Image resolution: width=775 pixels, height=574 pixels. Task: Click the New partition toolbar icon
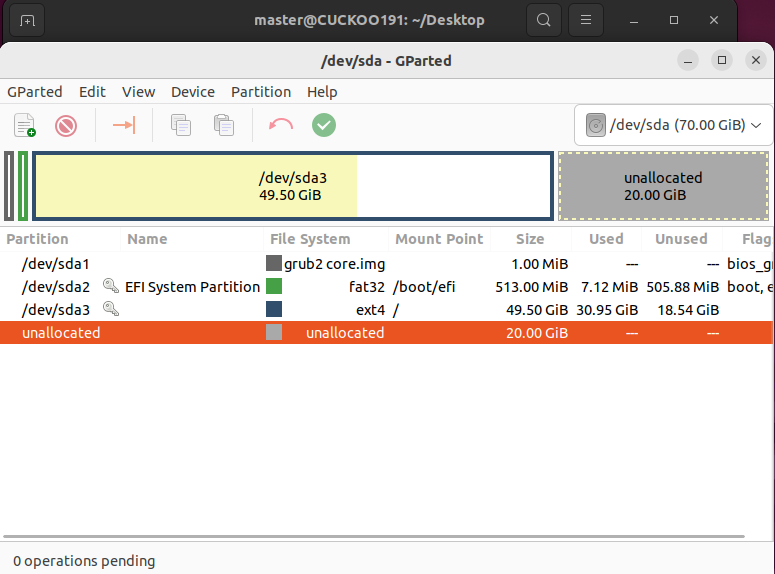pos(25,125)
